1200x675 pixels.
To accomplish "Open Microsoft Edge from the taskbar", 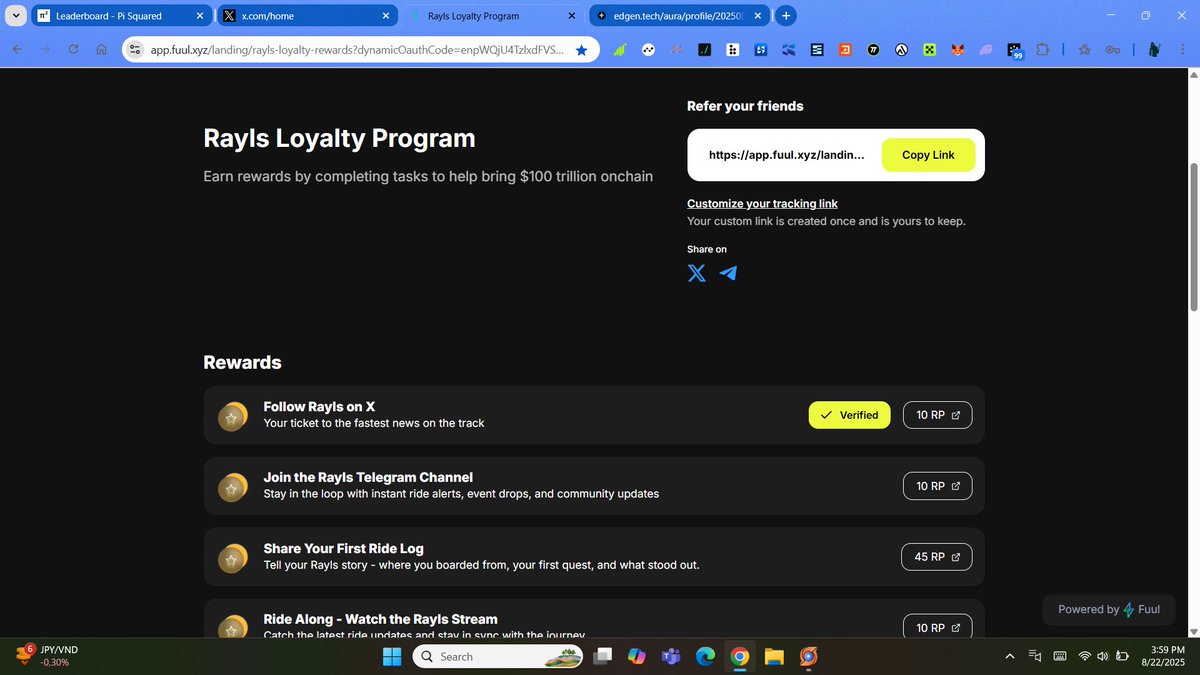I will tap(705, 656).
